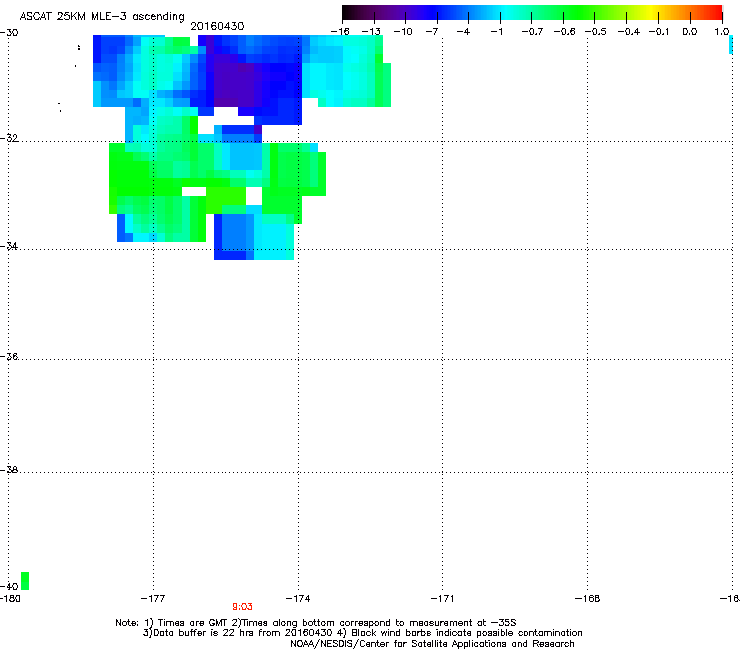Click the note line starting "Note: 1) Times are GMT"
Screen dimensions: 740x650
[x=316, y=623]
